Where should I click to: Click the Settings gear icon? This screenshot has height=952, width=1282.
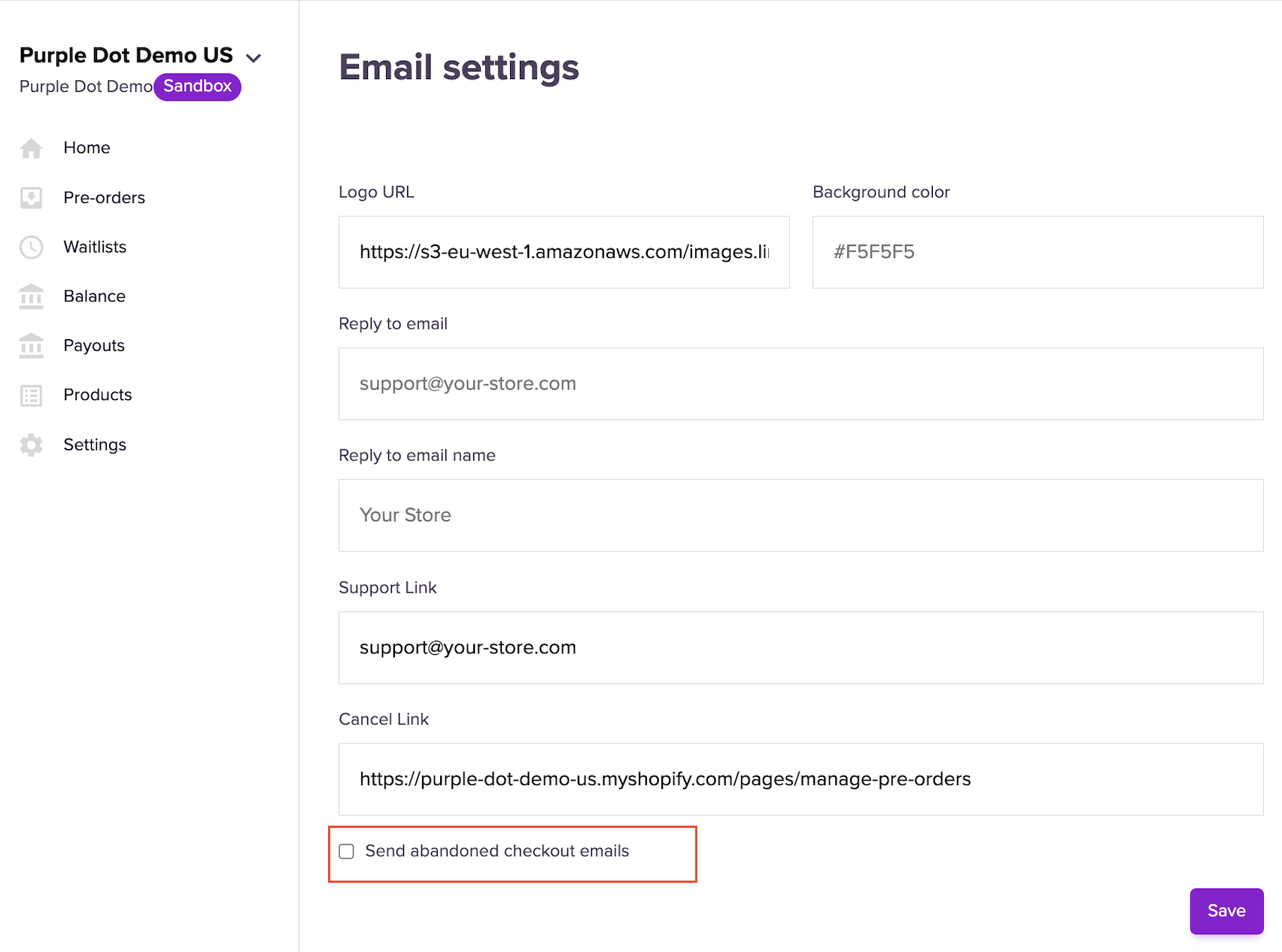click(31, 445)
